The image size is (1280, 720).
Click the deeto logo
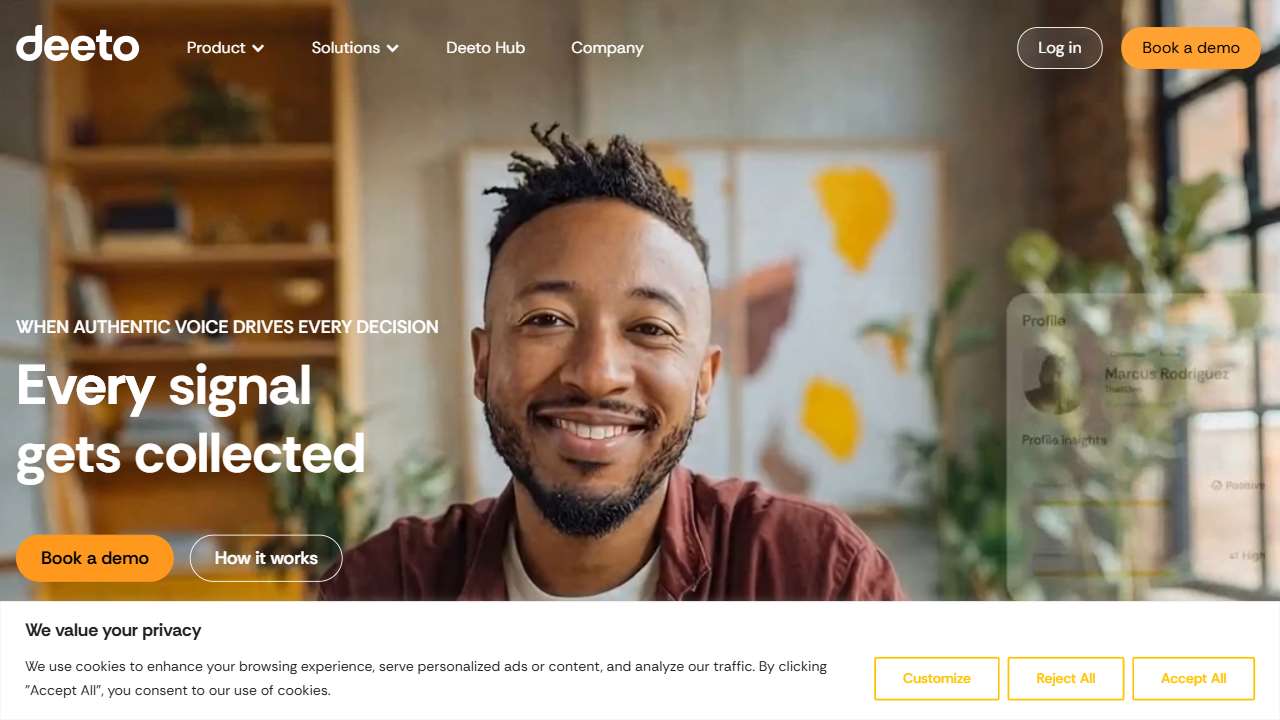[78, 44]
